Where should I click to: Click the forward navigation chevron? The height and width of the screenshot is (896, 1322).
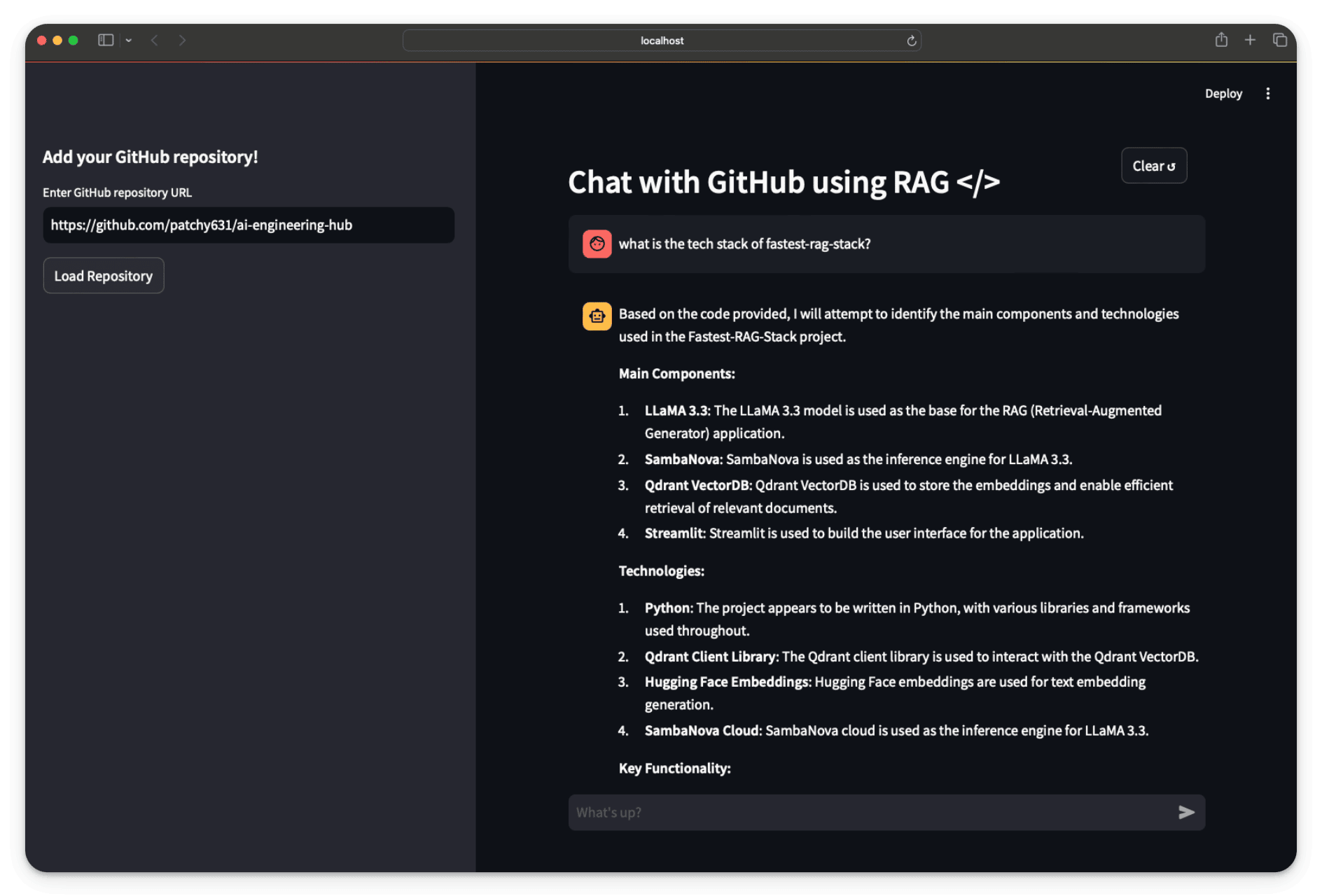[x=182, y=40]
